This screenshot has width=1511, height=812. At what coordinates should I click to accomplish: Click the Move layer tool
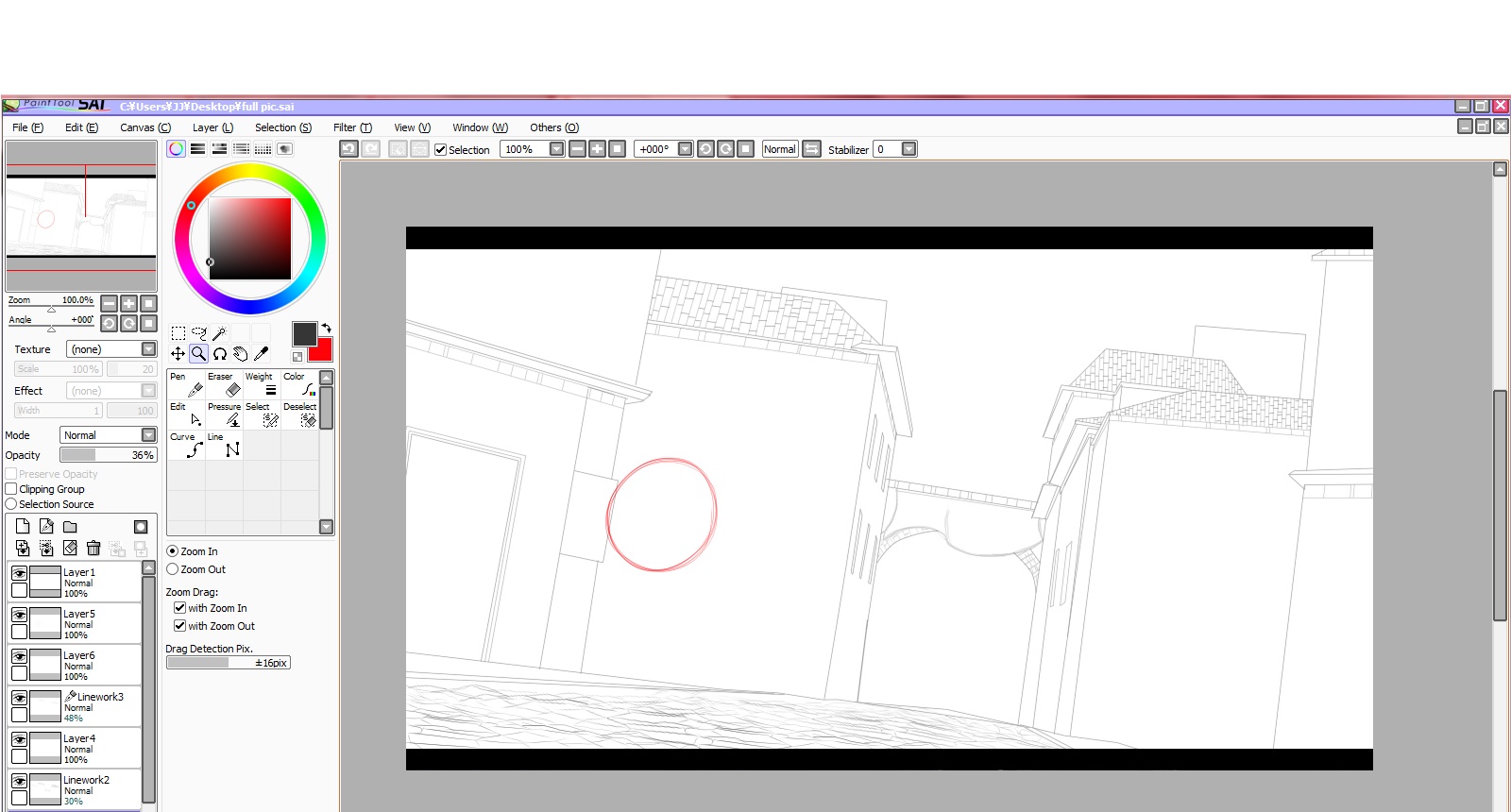tap(178, 353)
